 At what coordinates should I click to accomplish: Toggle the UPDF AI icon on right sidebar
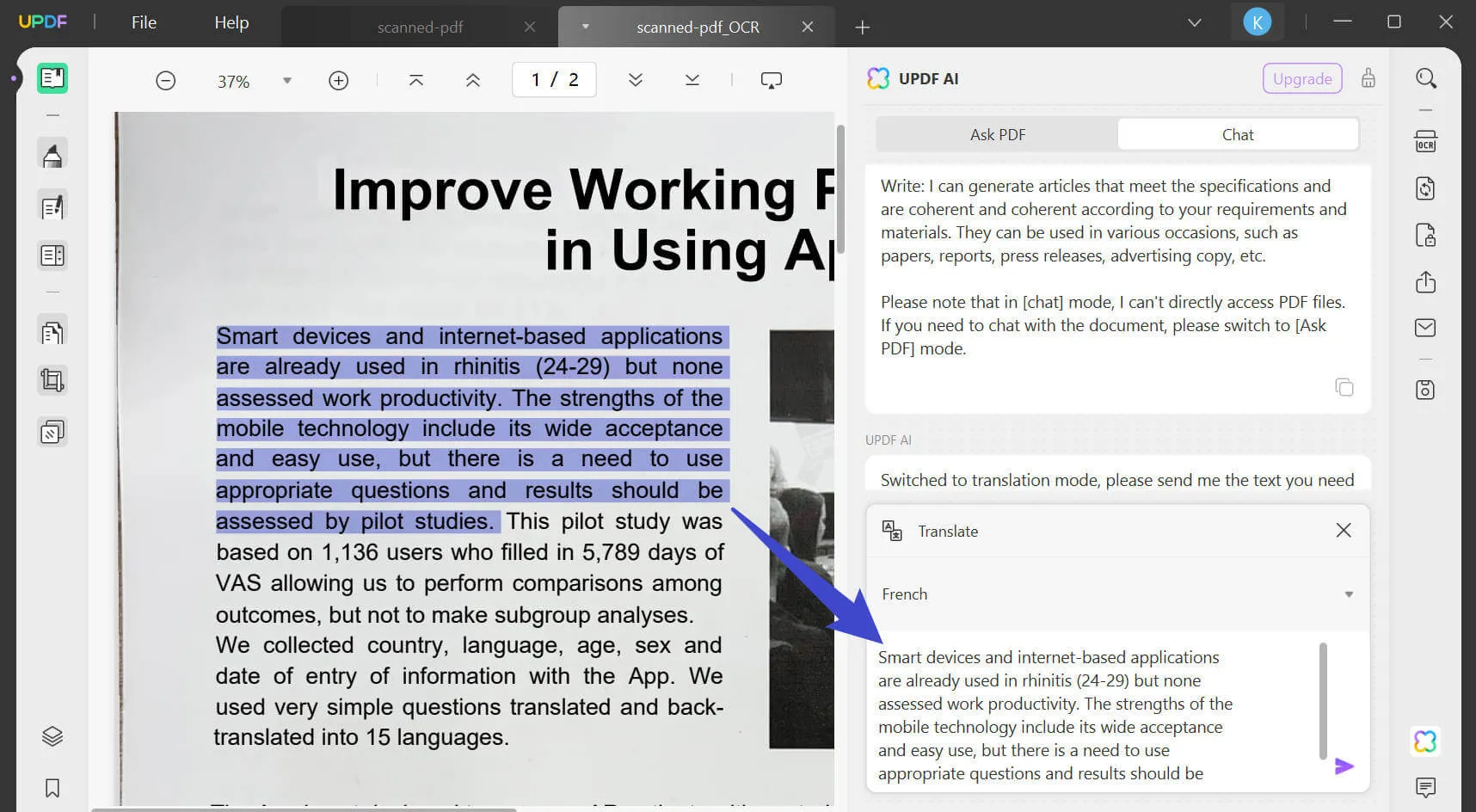(1425, 741)
